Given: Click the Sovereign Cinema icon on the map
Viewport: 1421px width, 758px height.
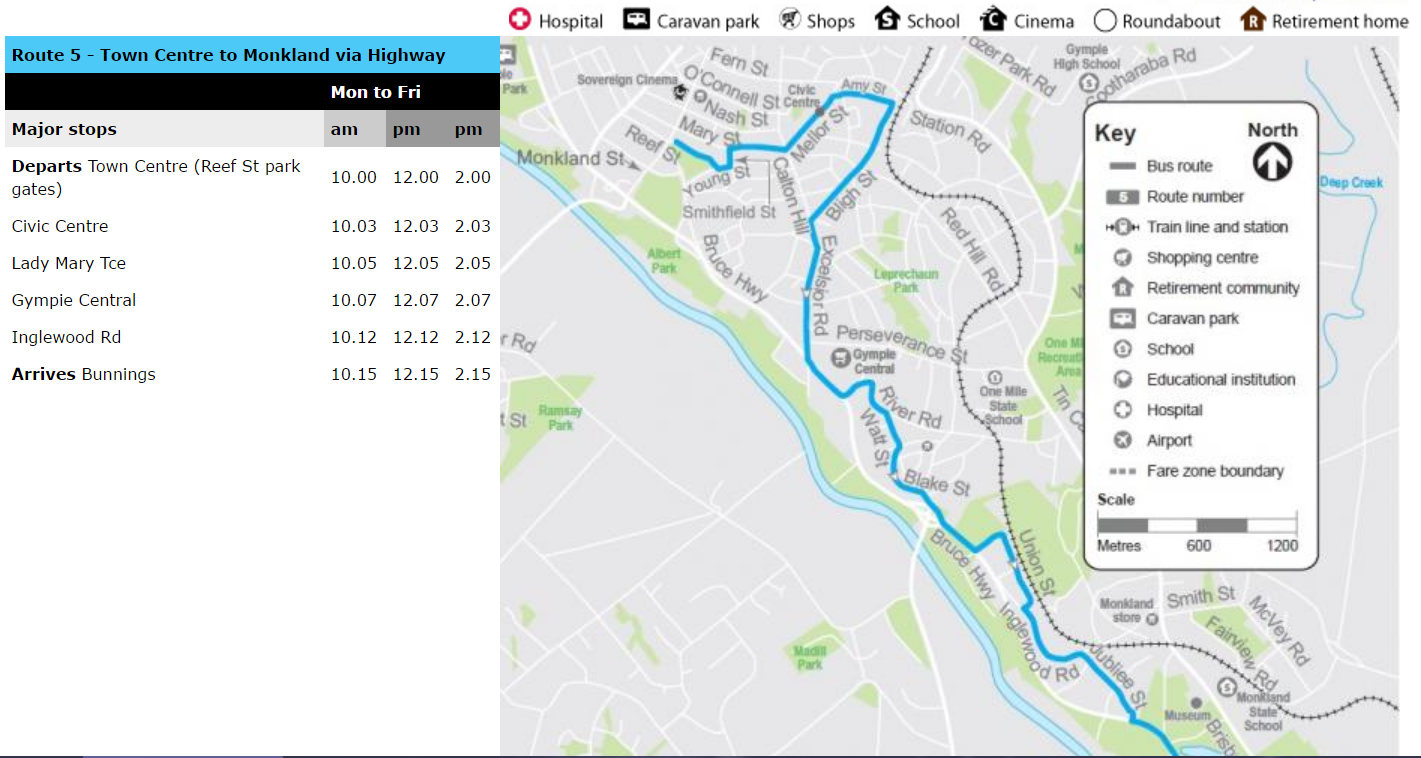Looking at the screenshot, I should coord(682,94).
